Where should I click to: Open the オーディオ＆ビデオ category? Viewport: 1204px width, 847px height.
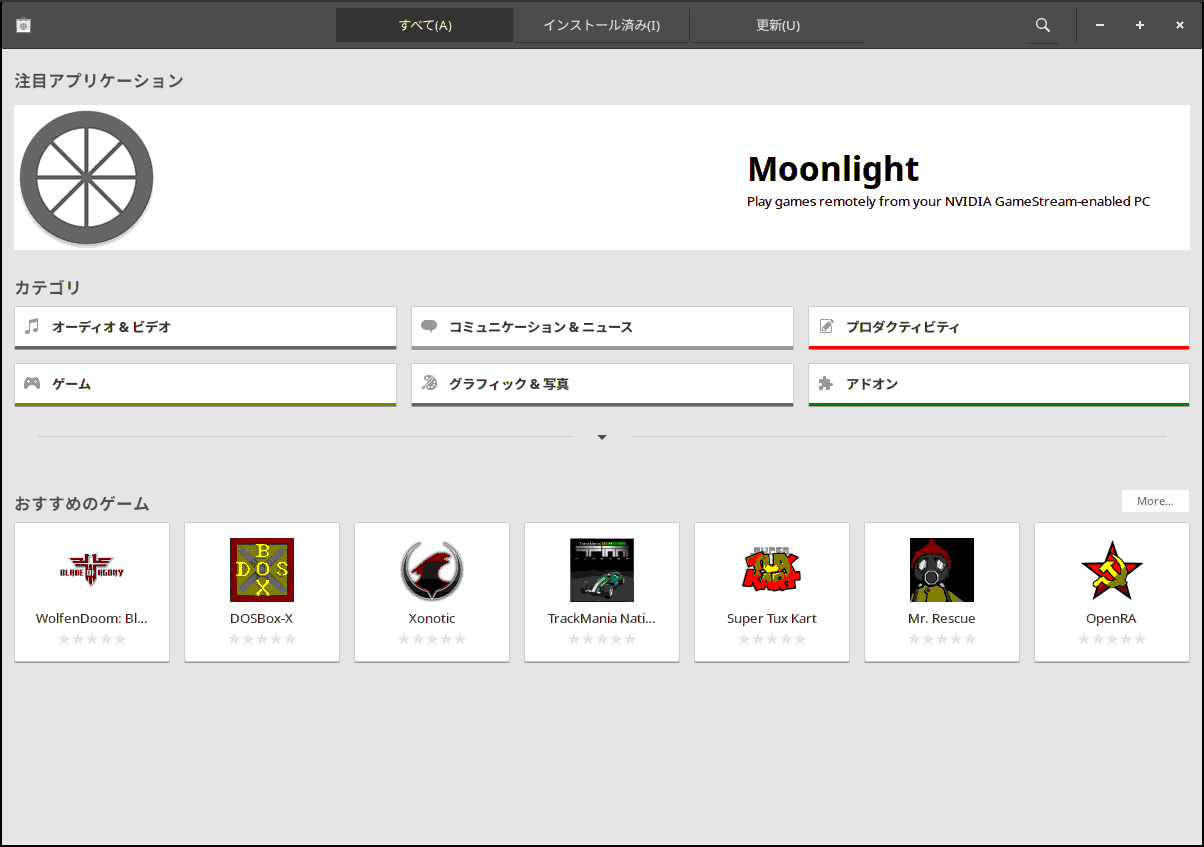206,328
